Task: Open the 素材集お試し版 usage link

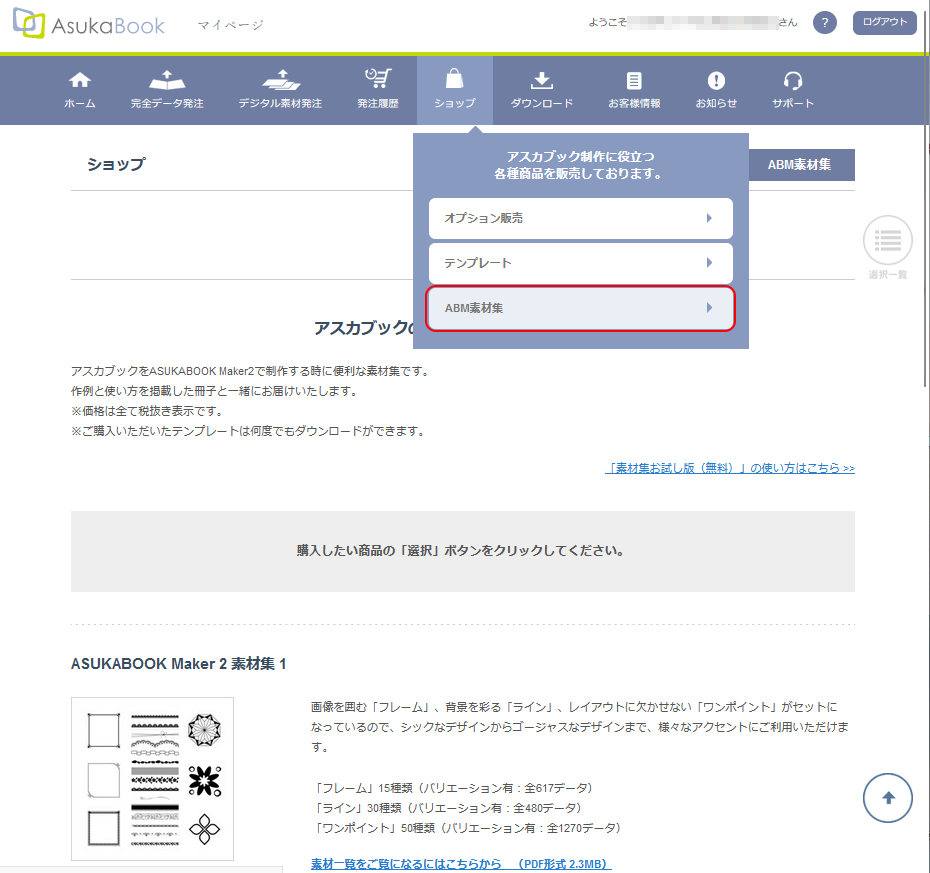Action: (x=730, y=468)
